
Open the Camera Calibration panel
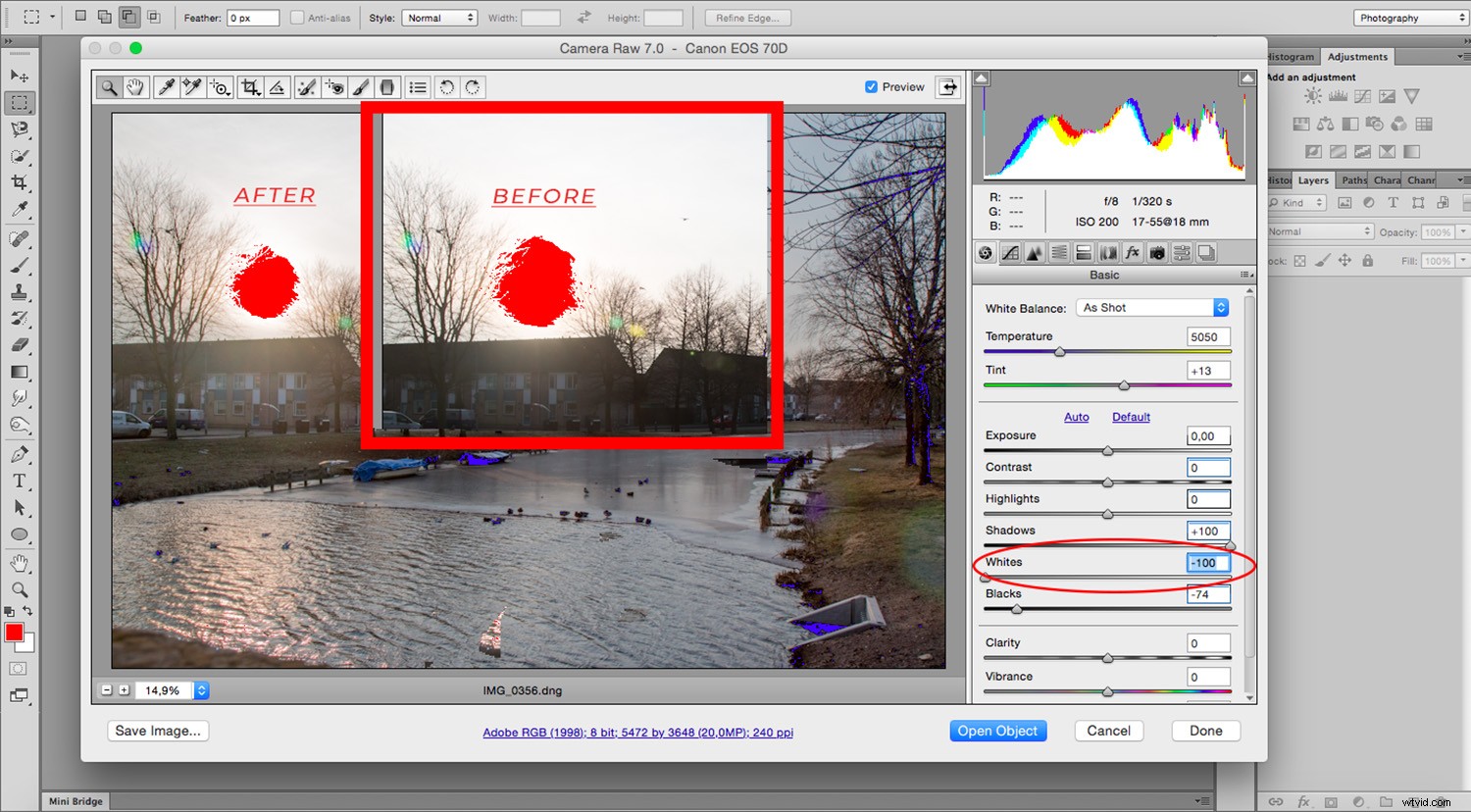[x=1157, y=252]
